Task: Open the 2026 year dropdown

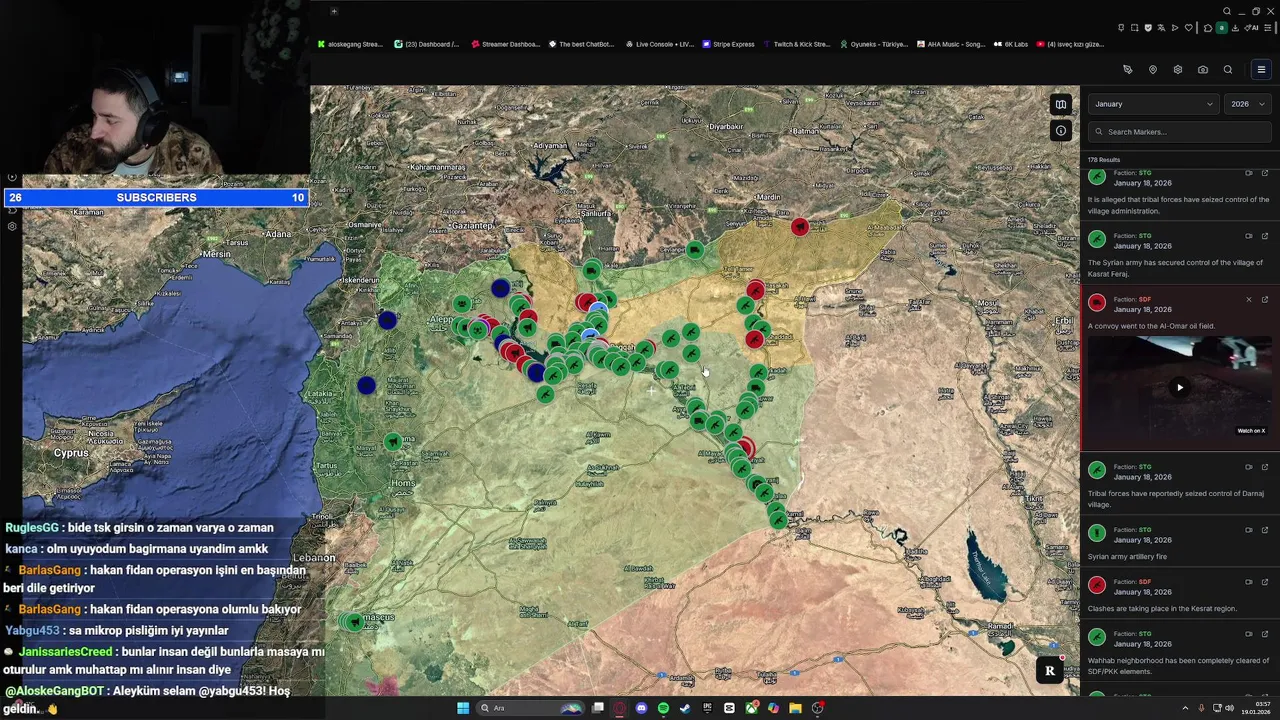Action: (x=1248, y=104)
